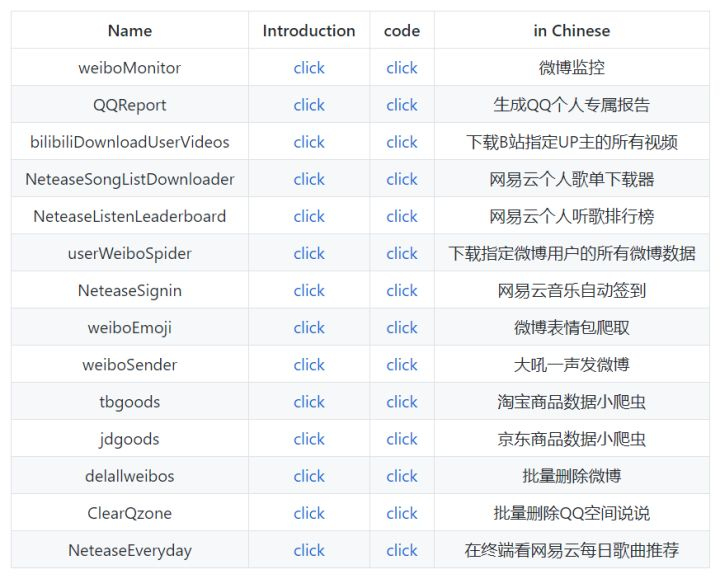Open Introduction link for delallweibos
This screenshot has height=579, width=720.
[x=309, y=476]
